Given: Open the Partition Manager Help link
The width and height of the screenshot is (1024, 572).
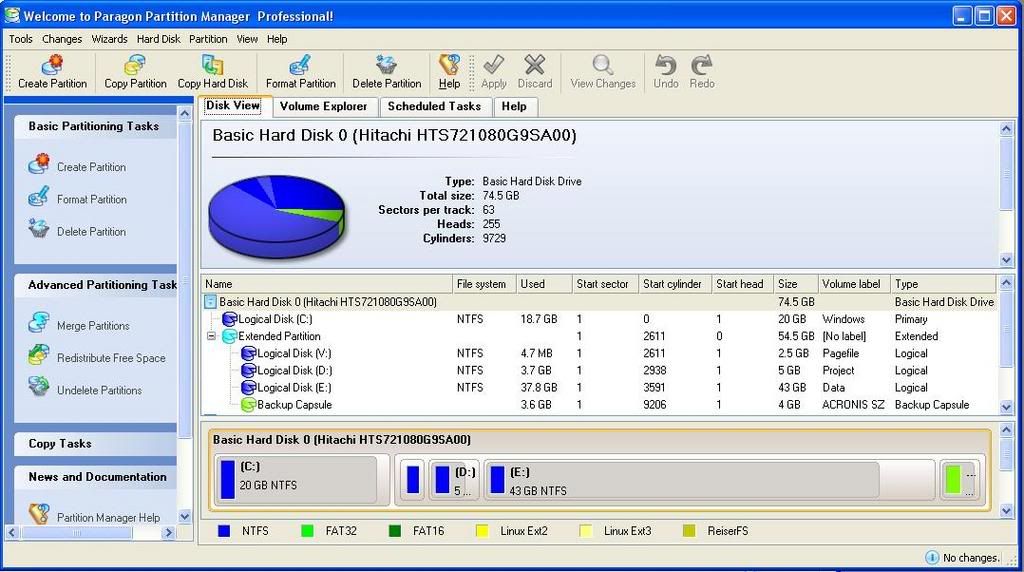Looking at the screenshot, I should click(107, 517).
